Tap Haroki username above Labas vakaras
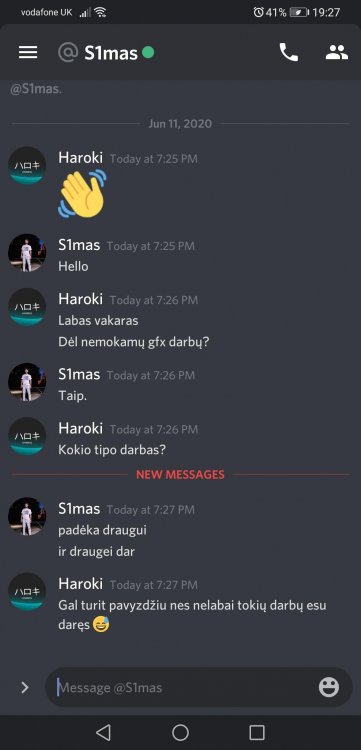This screenshot has width=361, height=750. coord(80,299)
